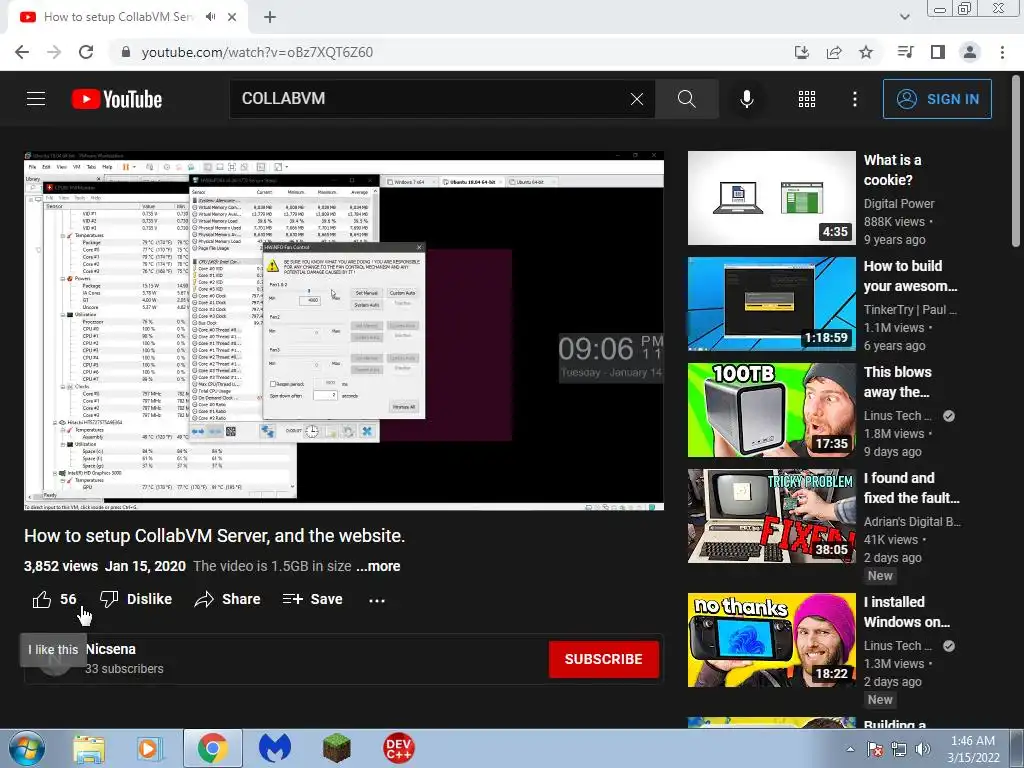Open the volume tray icon
Viewport: 1024px width, 768px height.
(923, 749)
